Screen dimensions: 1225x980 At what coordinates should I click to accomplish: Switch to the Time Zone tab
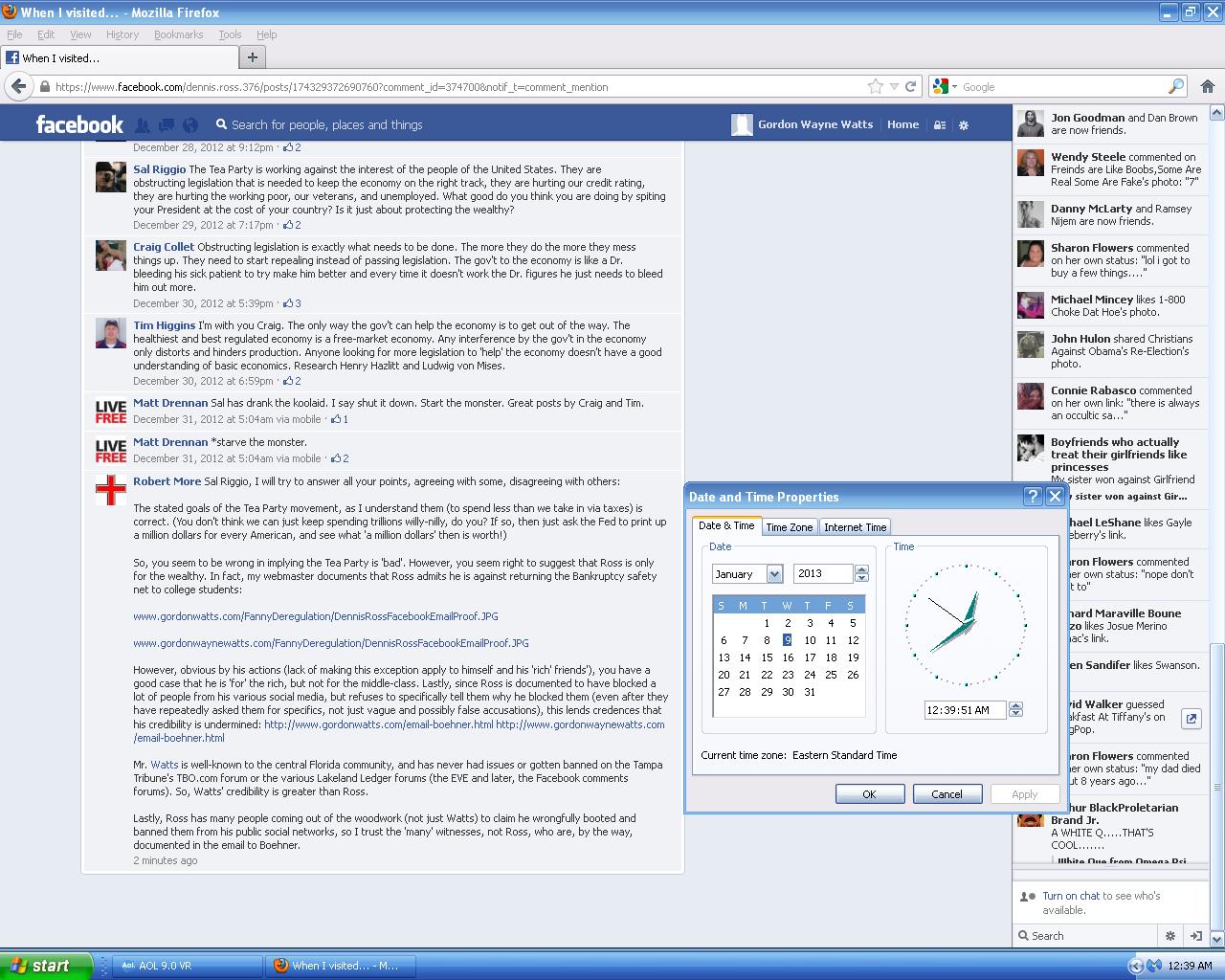tap(790, 527)
